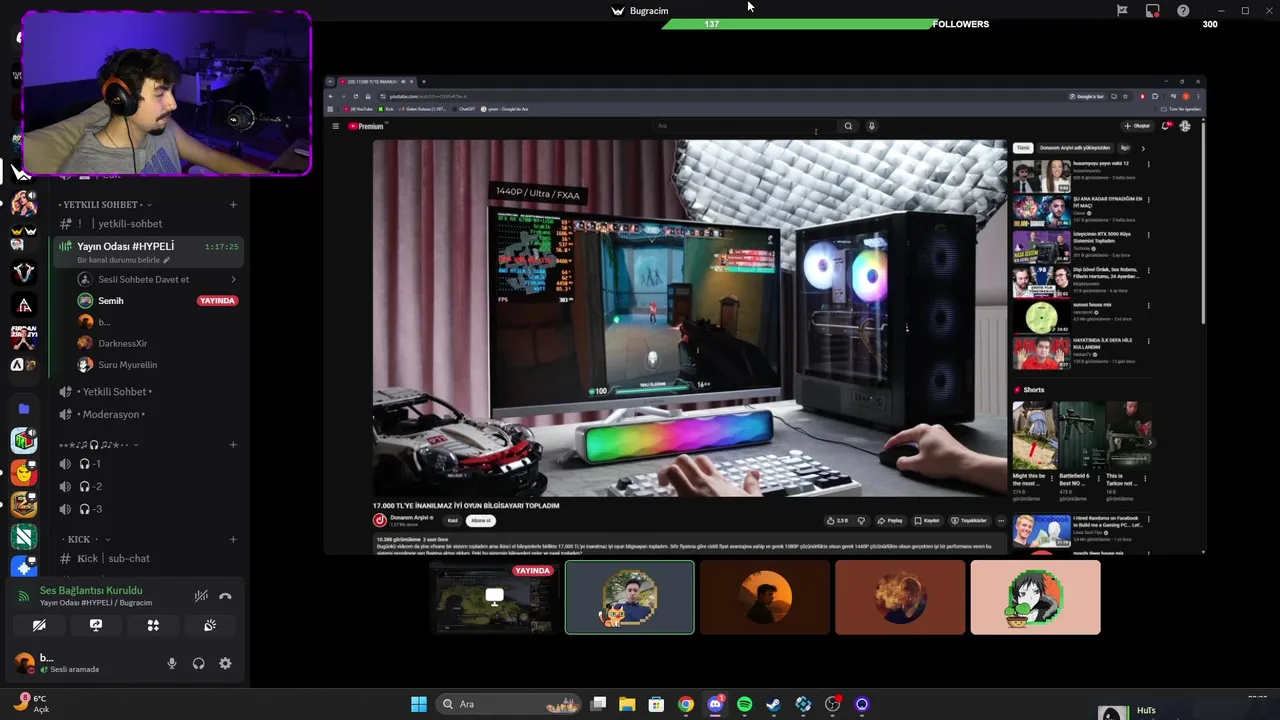Open File Explorer from the taskbar
The height and width of the screenshot is (720, 1280).
pos(627,704)
